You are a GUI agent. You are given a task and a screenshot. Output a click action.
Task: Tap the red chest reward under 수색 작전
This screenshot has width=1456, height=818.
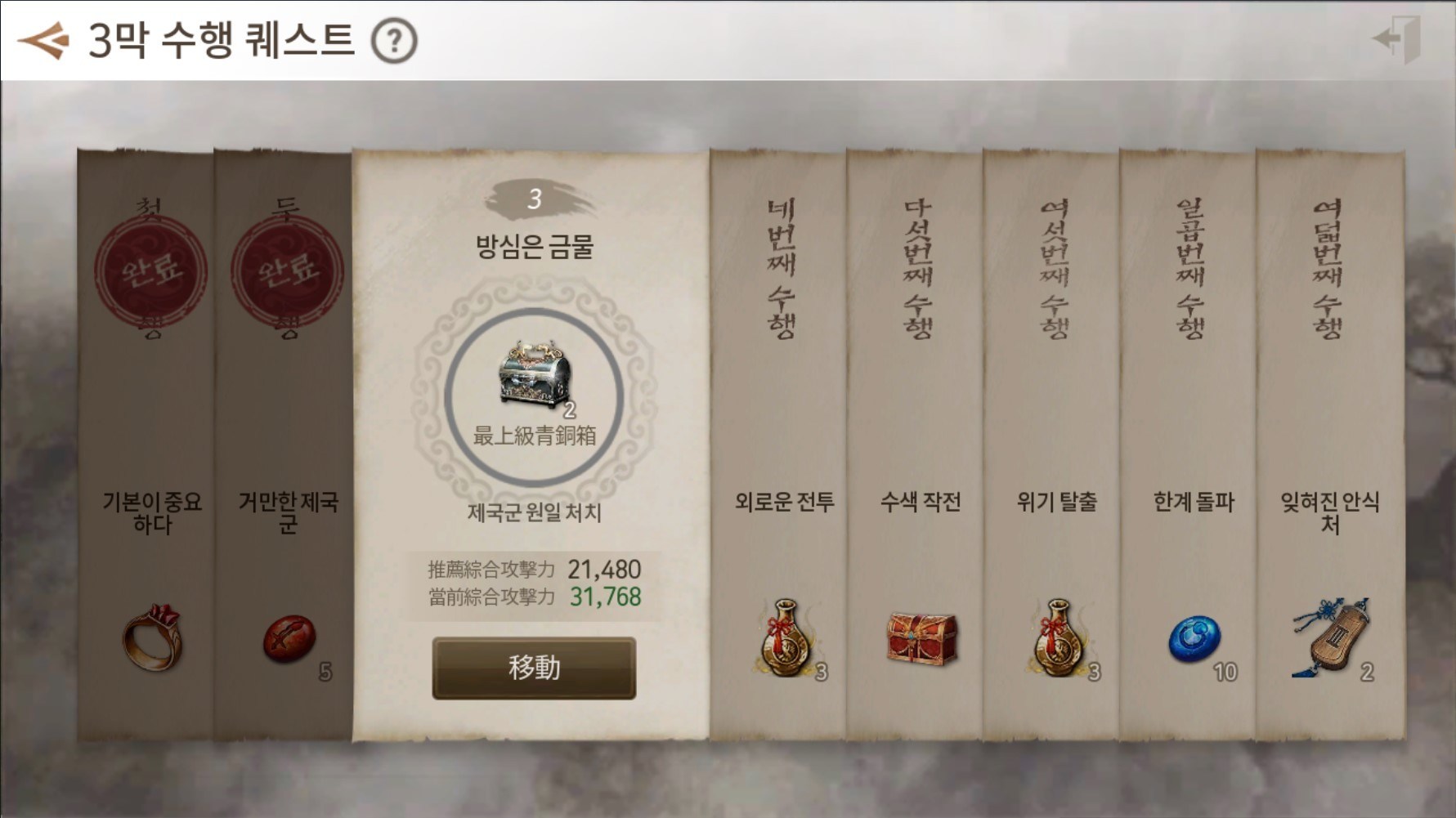921,637
